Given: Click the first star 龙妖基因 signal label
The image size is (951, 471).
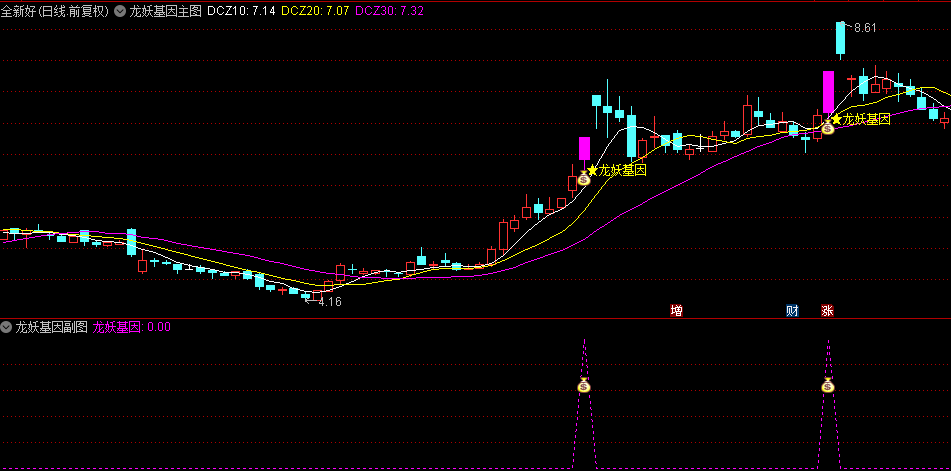Looking at the screenshot, I should point(617,170).
